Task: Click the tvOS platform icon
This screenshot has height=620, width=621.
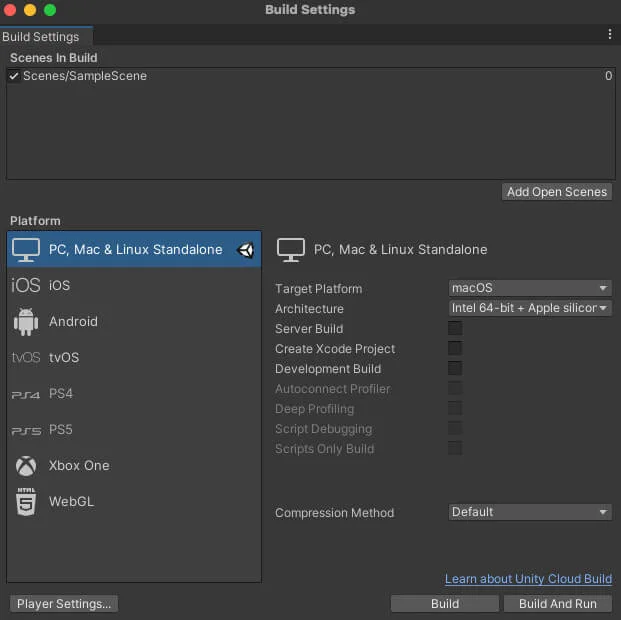Action: click(x=26, y=357)
